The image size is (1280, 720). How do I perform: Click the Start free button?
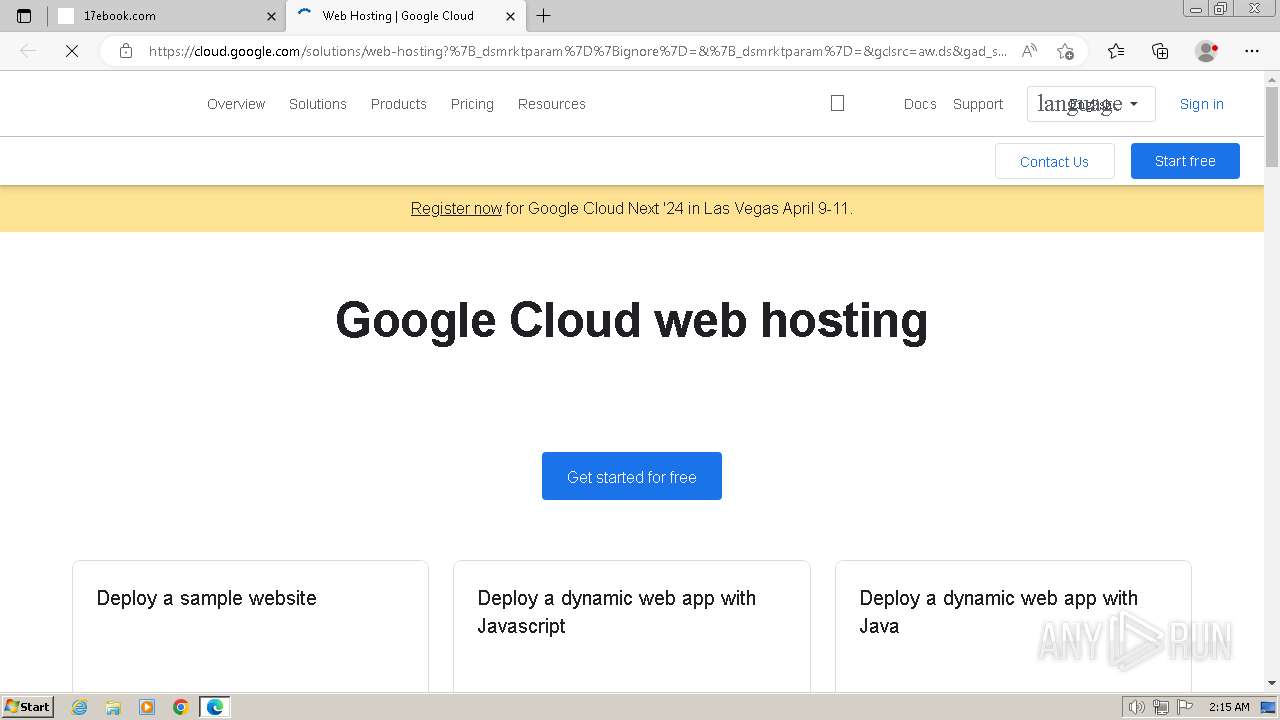point(1185,161)
